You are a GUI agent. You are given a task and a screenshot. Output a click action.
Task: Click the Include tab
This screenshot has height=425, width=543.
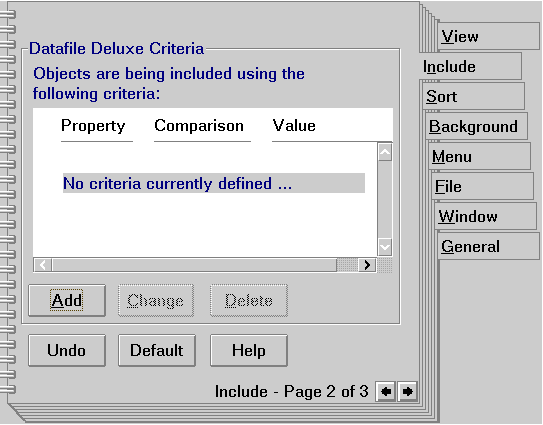470,67
